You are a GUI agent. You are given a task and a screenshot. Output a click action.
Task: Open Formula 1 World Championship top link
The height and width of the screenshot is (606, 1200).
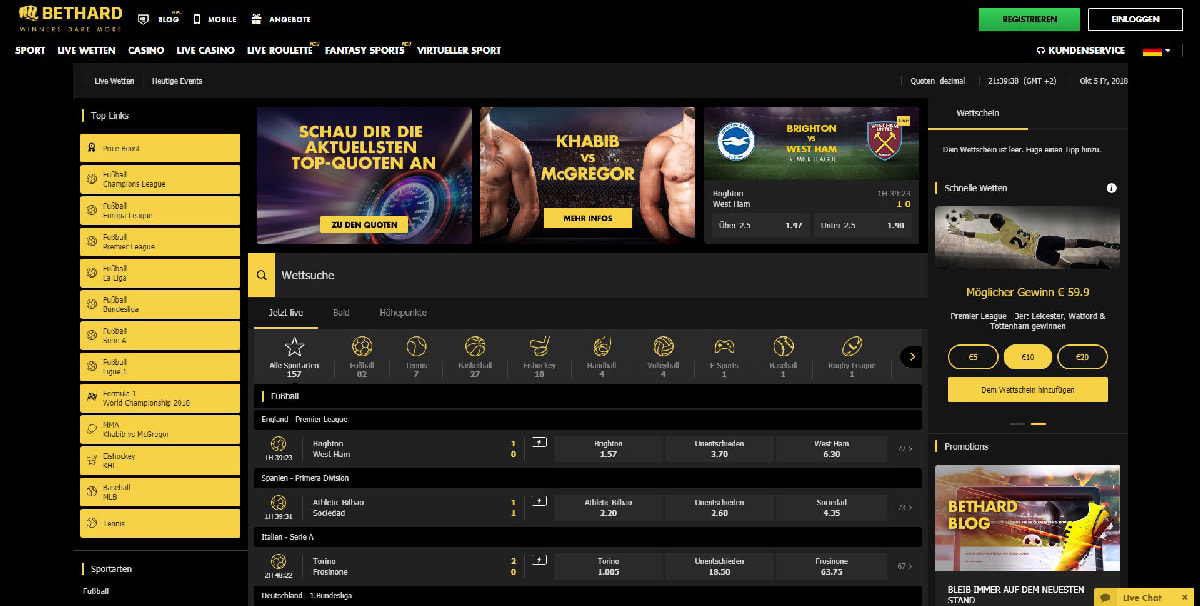[x=160, y=398]
